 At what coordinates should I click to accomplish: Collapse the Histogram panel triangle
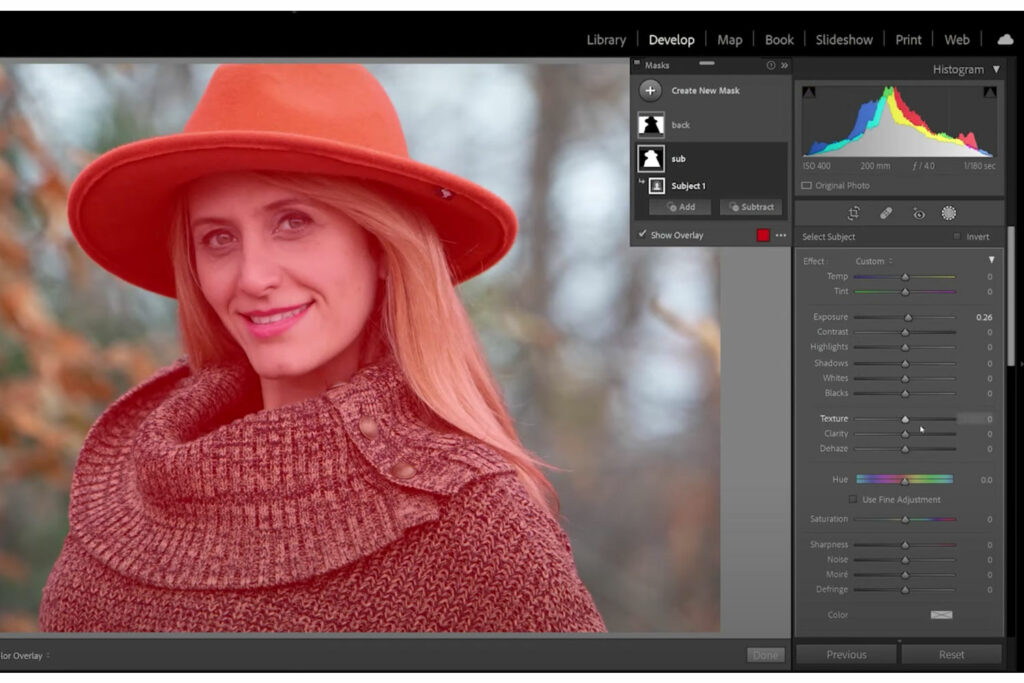[996, 70]
